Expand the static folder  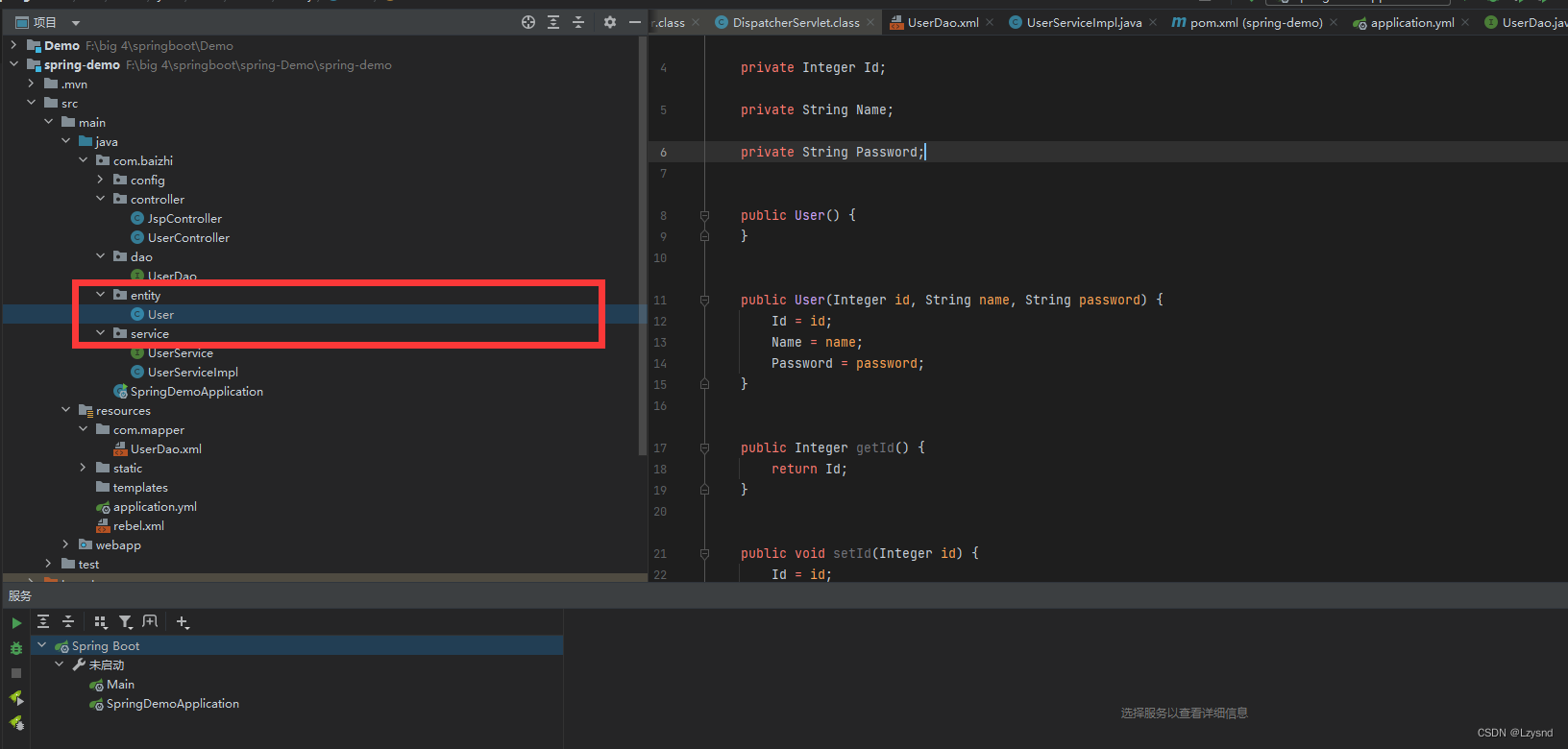83,468
